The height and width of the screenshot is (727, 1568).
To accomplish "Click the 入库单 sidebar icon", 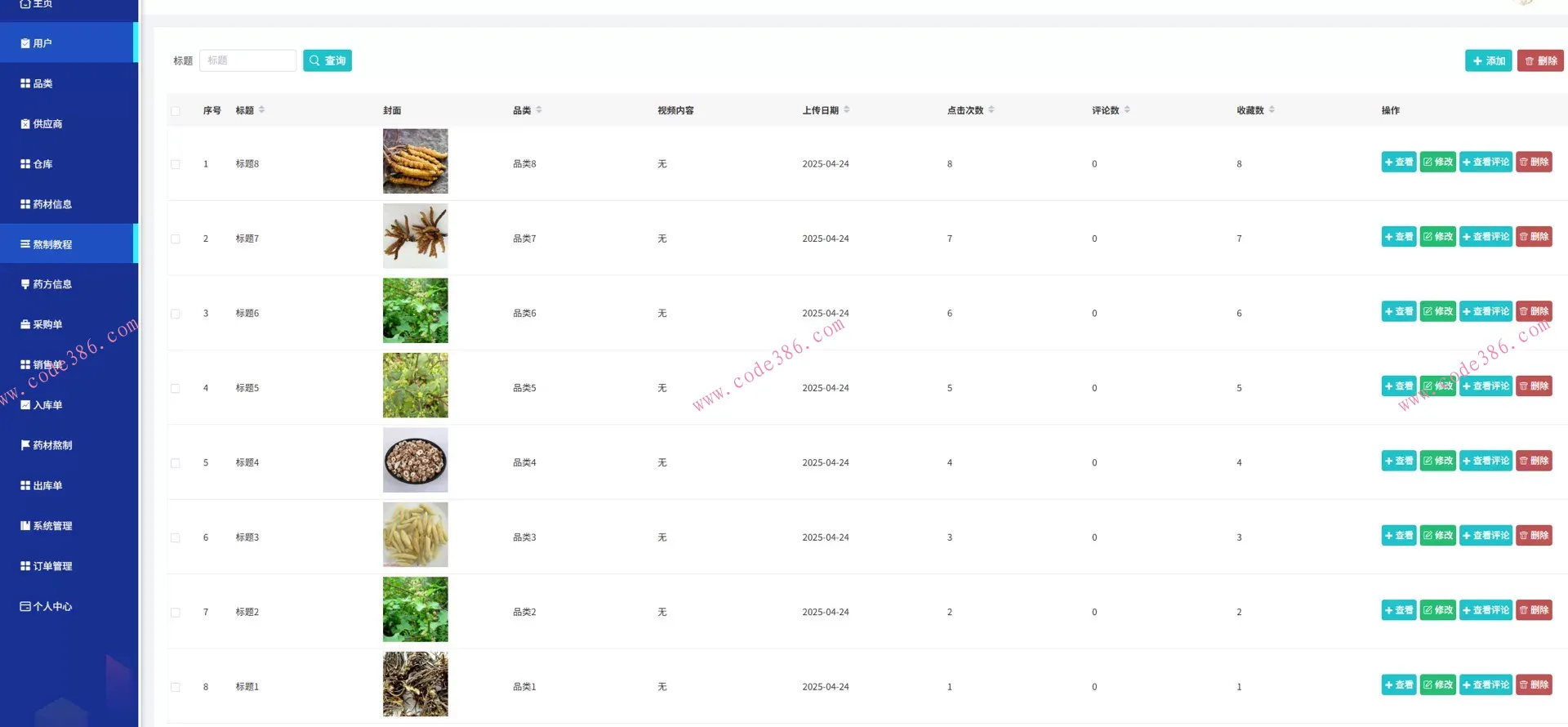I will pos(25,405).
